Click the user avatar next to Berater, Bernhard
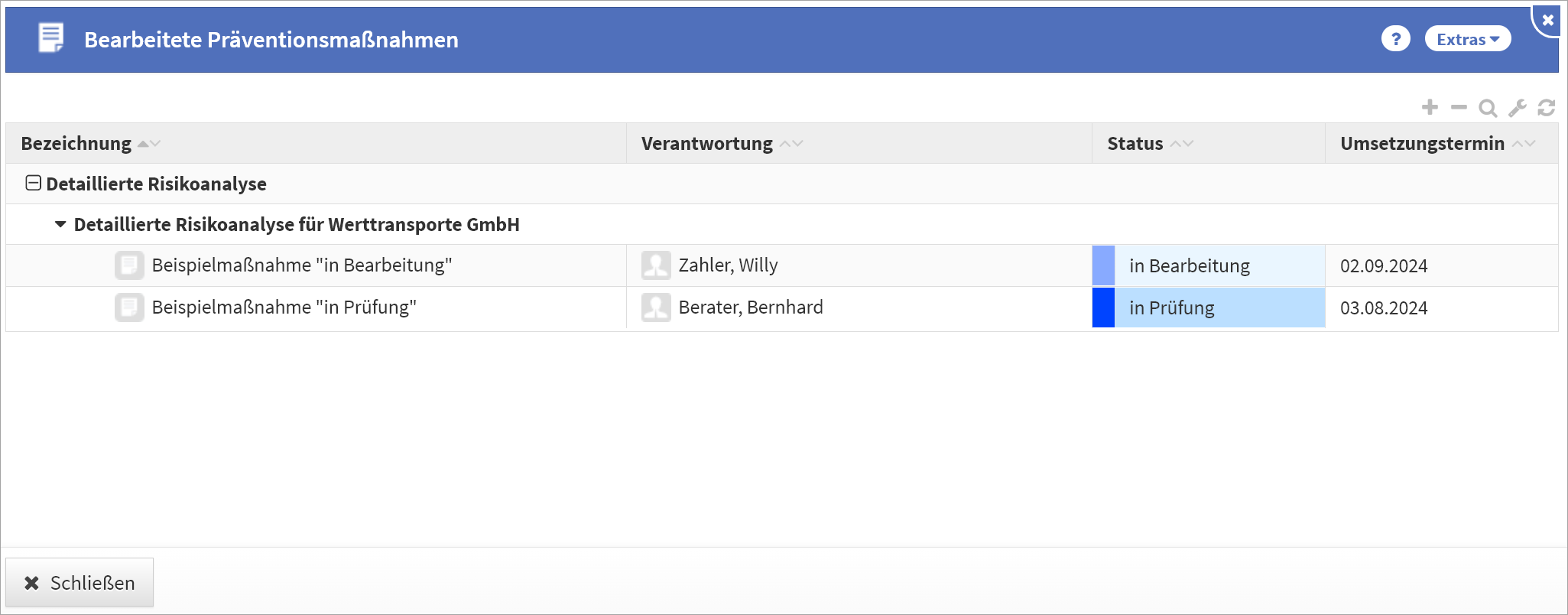This screenshot has width=1568, height=615. [x=656, y=307]
